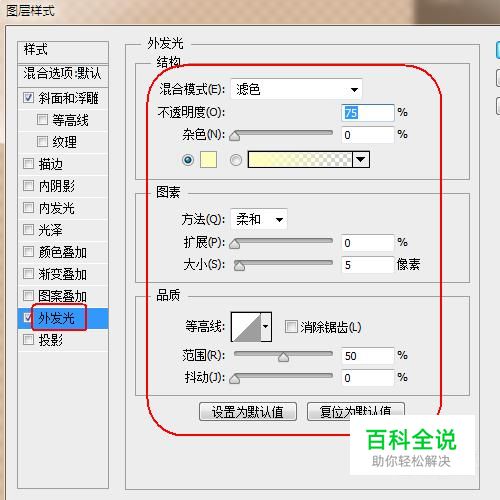Viewport: 500px width, 500px height.
Task: Open the gradient picker dropdown arrow
Action: (361, 159)
